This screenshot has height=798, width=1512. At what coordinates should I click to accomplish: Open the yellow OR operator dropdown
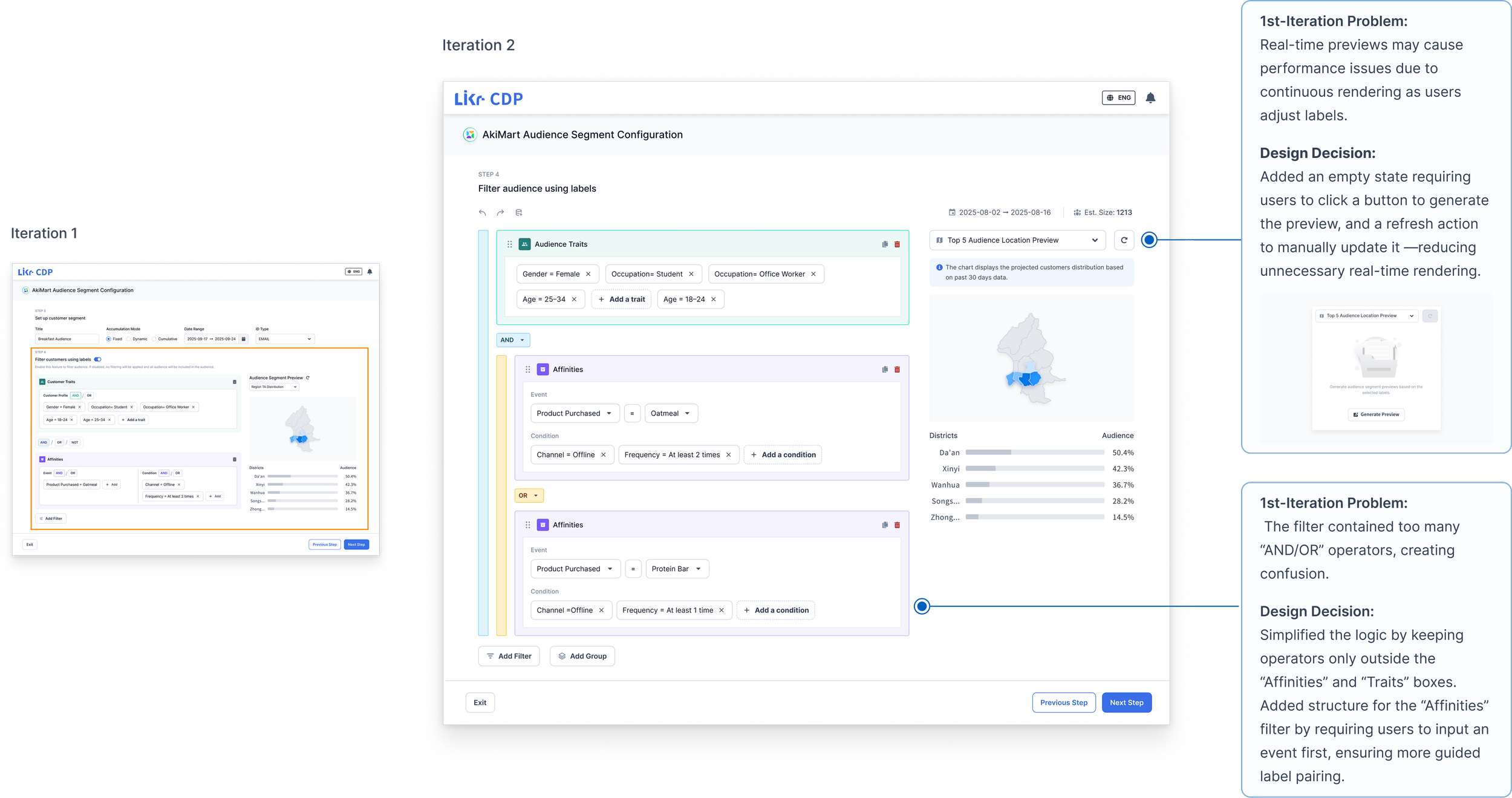(529, 495)
